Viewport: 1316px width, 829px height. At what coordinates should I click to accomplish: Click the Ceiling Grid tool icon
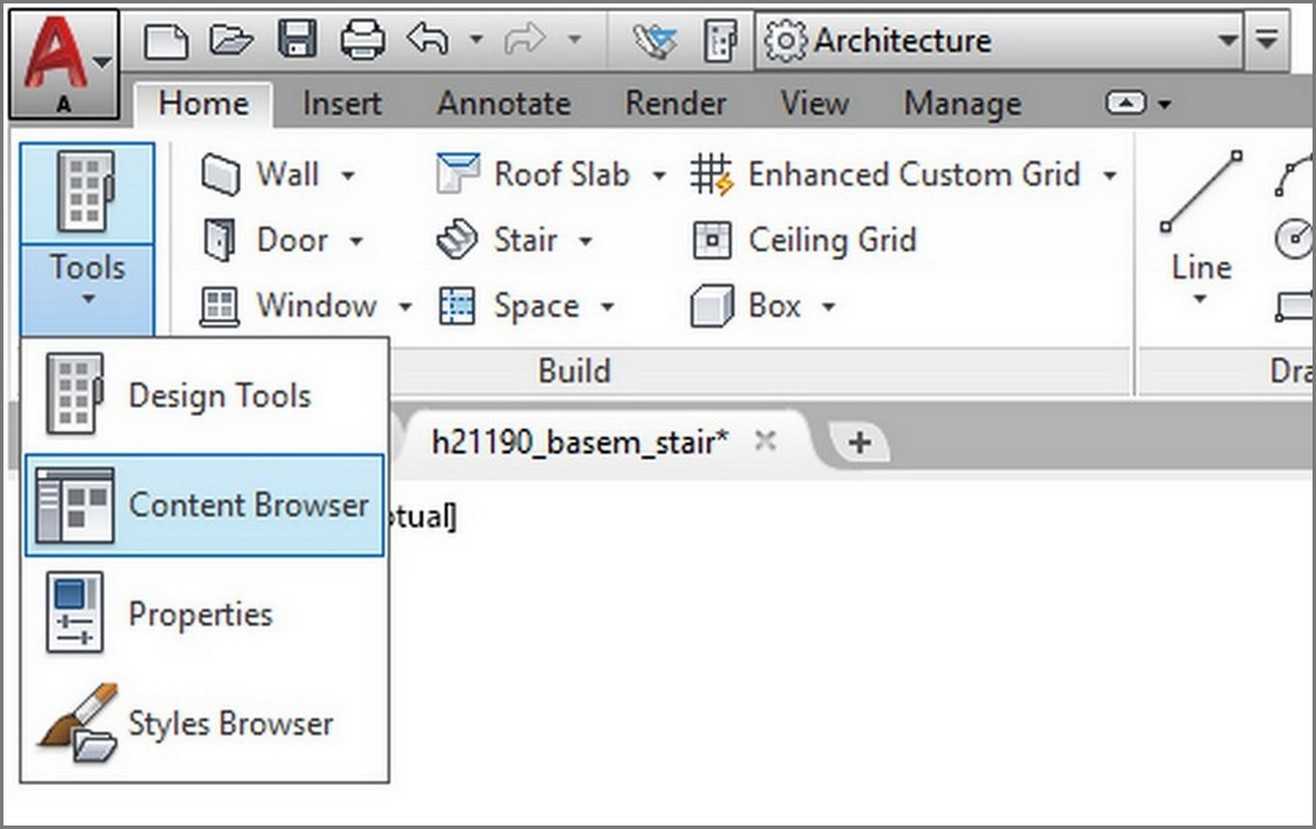point(712,241)
